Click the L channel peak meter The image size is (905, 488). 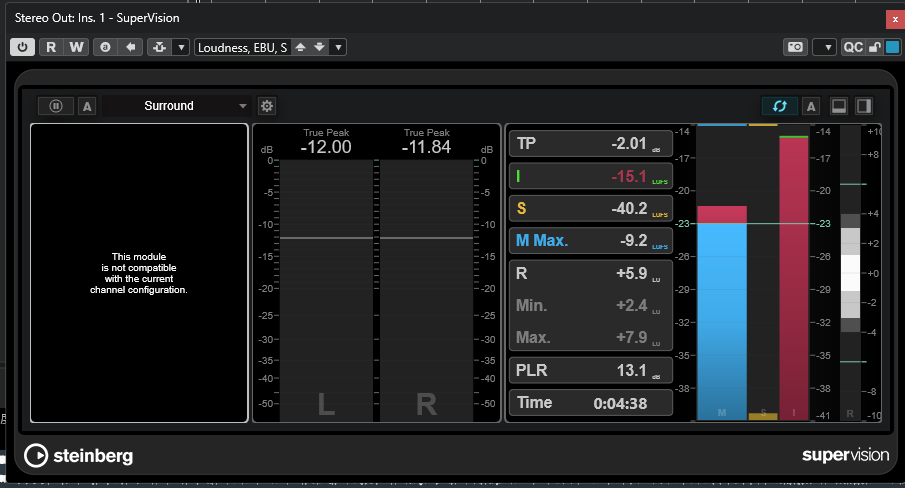pyautogui.click(x=326, y=290)
